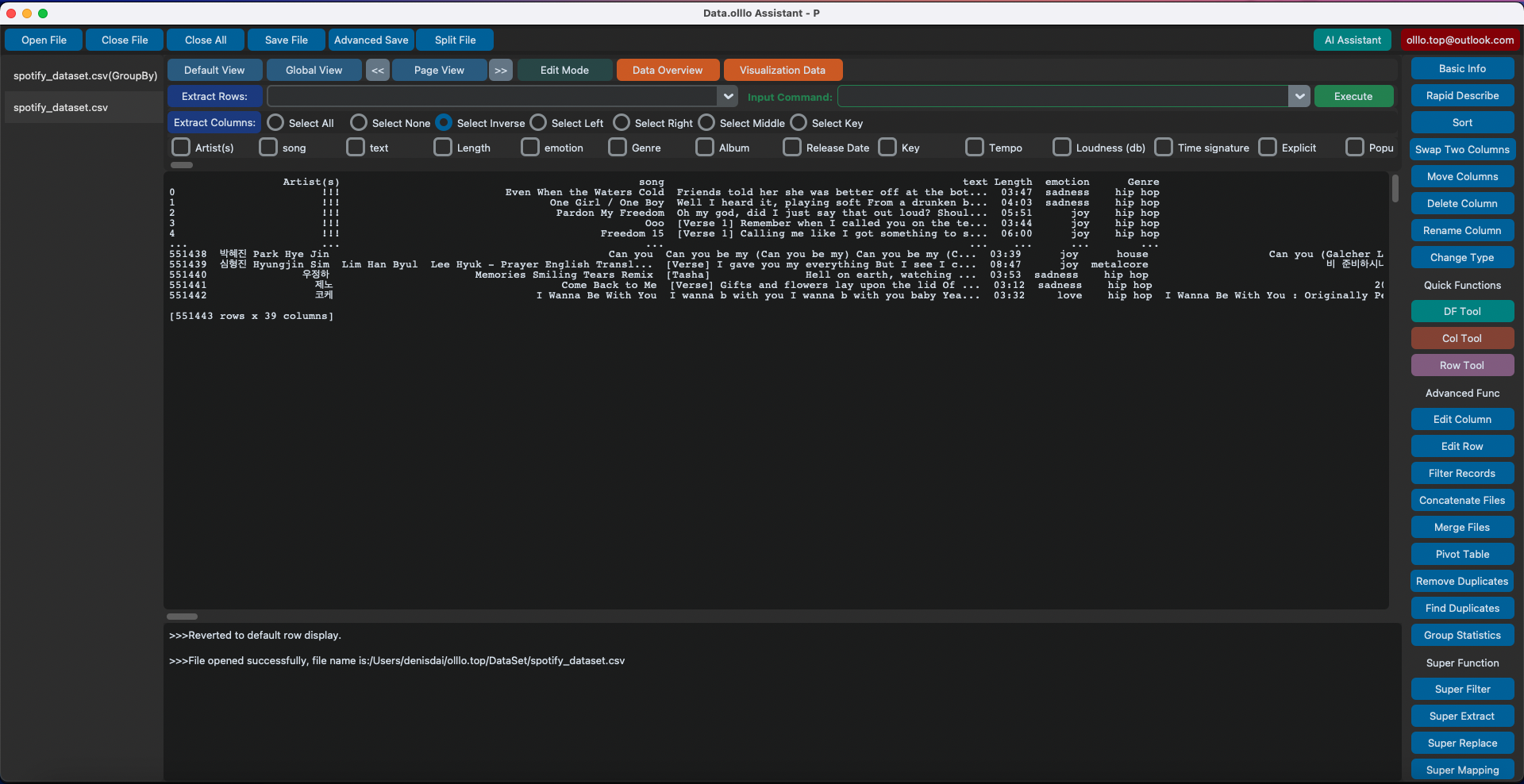This screenshot has width=1524, height=784.
Task: Open Super Mapping under Super Function
Action: [x=1462, y=769]
